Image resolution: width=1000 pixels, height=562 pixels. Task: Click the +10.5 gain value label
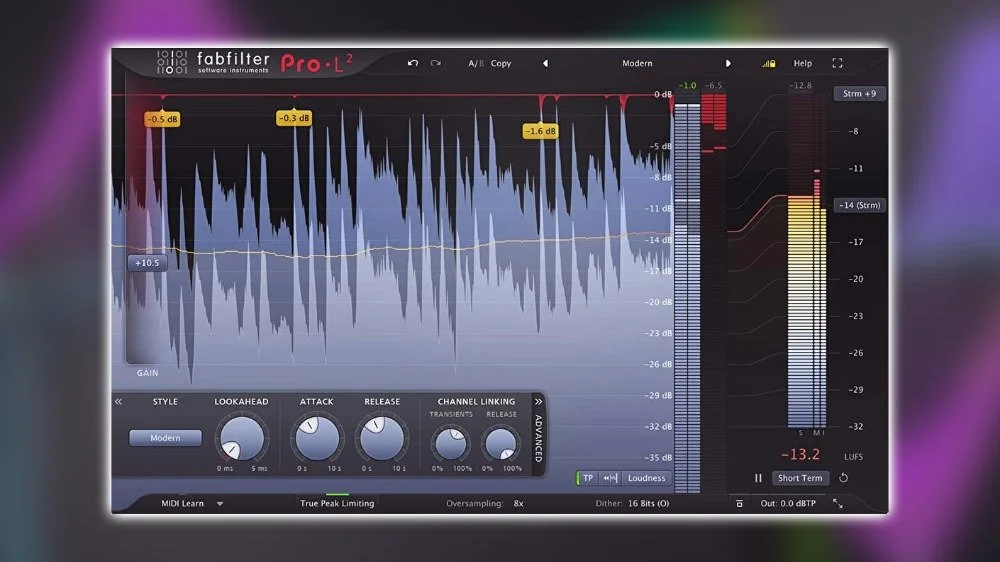(147, 263)
